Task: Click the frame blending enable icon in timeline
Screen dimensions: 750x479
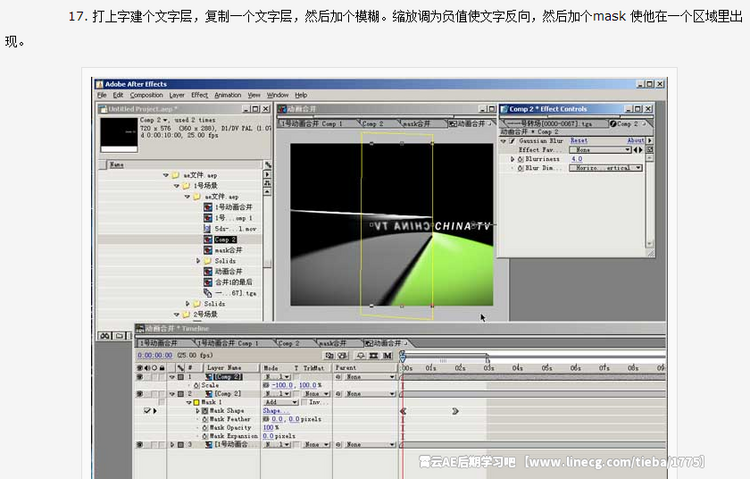Action: click(x=374, y=356)
